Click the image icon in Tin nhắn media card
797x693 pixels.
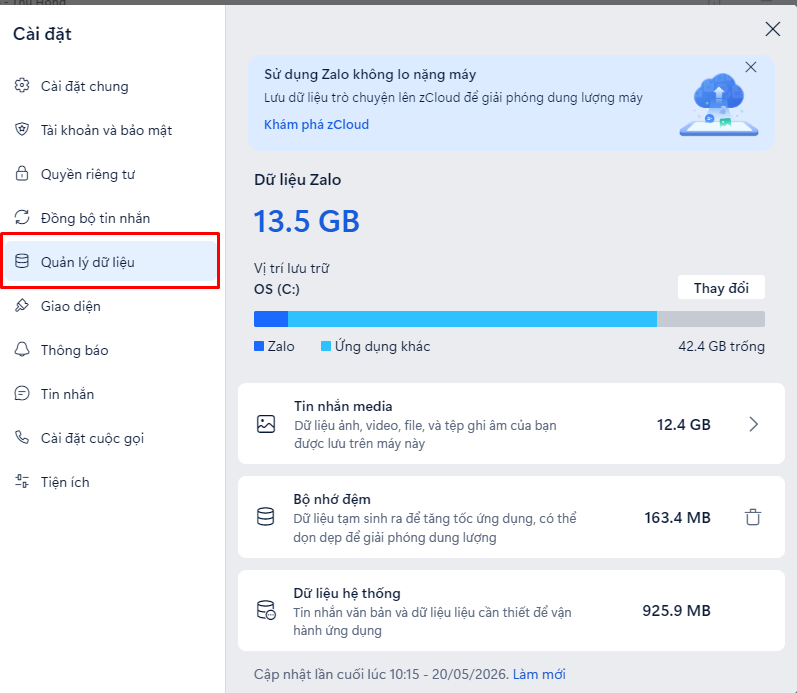266,424
